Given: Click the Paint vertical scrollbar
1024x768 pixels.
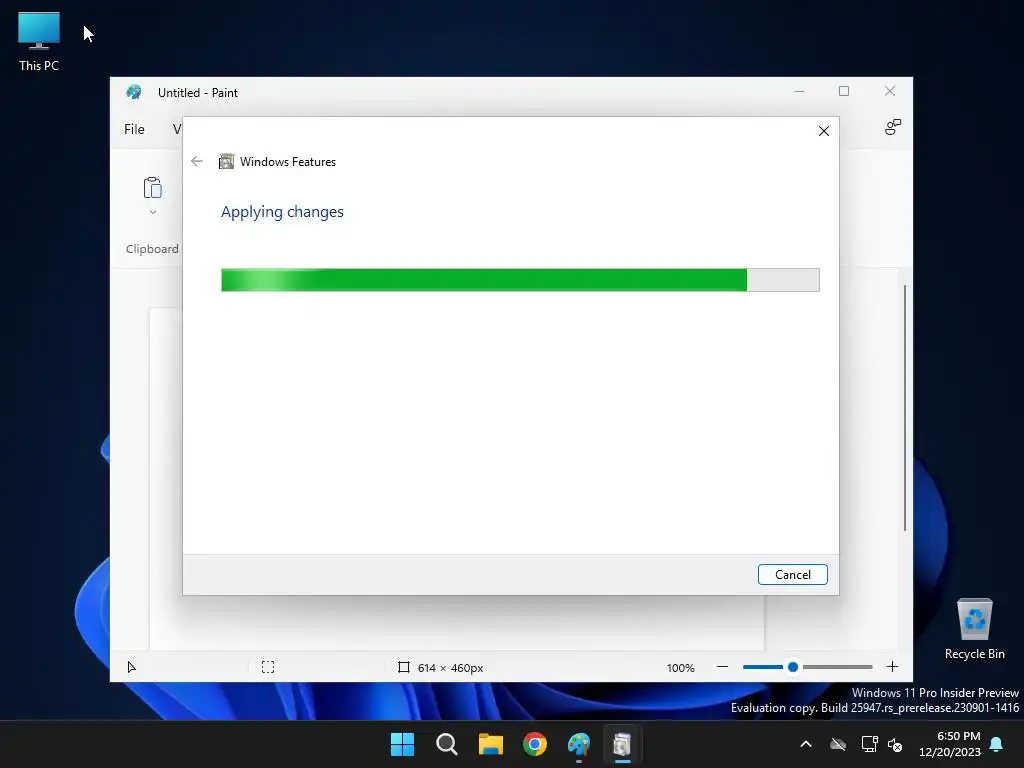Looking at the screenshot, I should click(905, 408).
